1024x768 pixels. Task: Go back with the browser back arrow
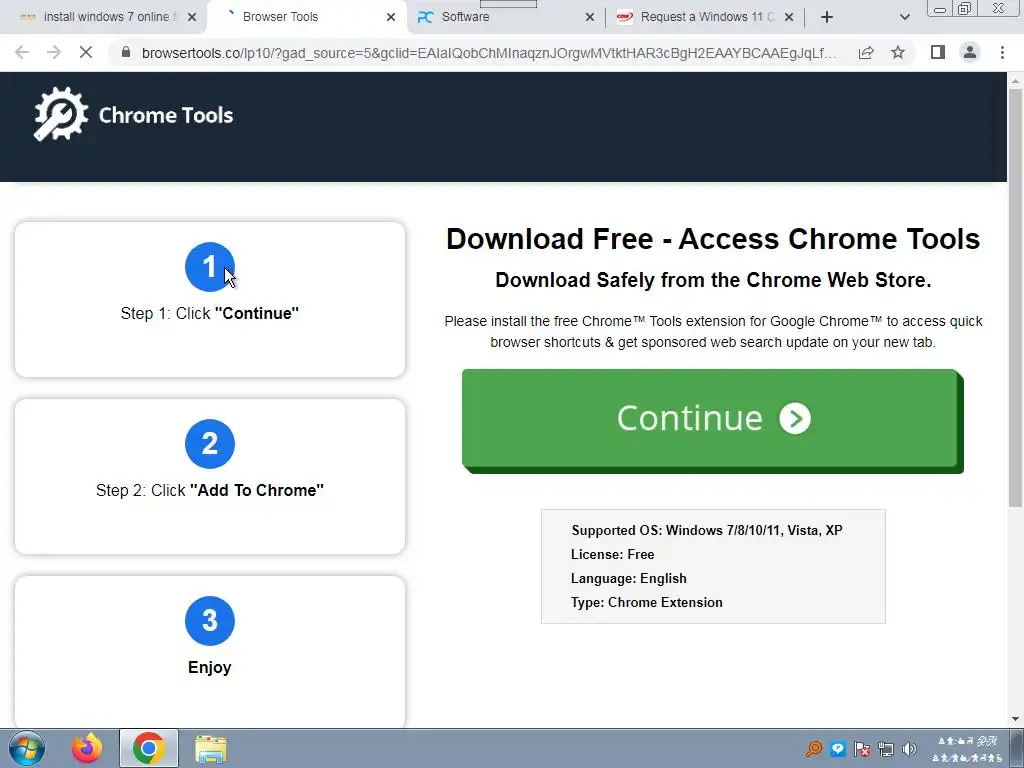(x=22, y=52)
